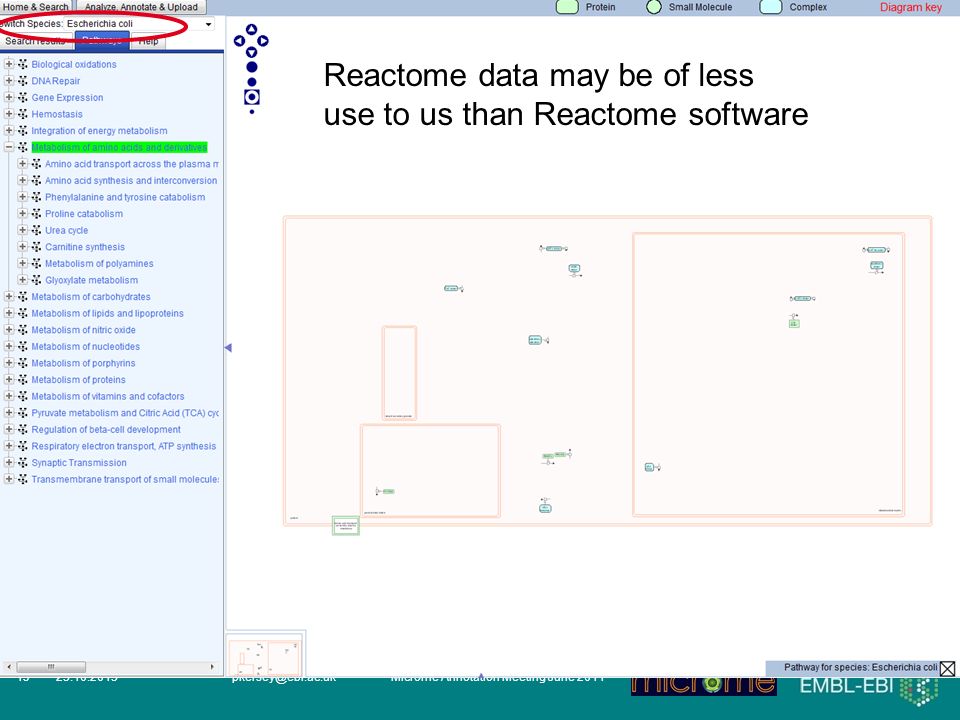Viewport: 960px width, 720px height.
Task: Open Transmembrane transport of small molecules
Action: click(125, 479)
